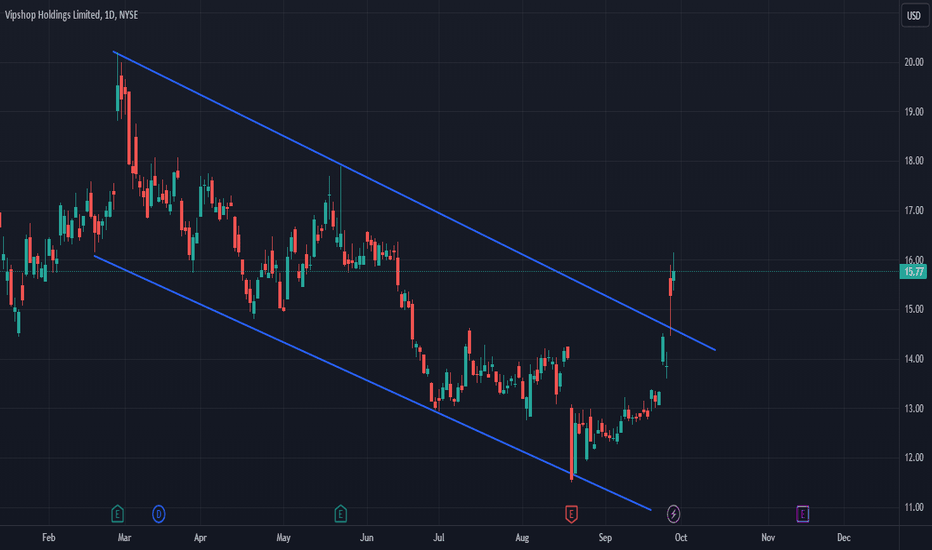Click the Jul label on time axis
This screenshot has height=550, width=932.
pos(439,538)
